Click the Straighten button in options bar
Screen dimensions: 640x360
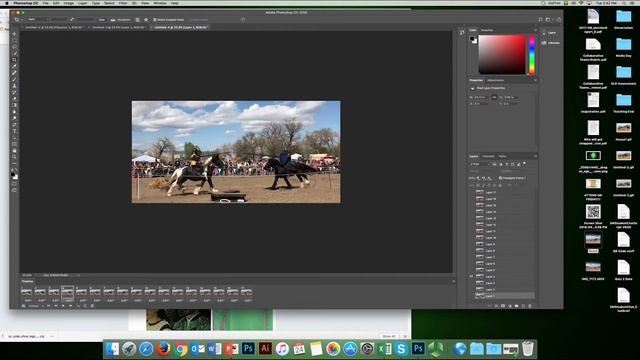(x=120, y=20)
